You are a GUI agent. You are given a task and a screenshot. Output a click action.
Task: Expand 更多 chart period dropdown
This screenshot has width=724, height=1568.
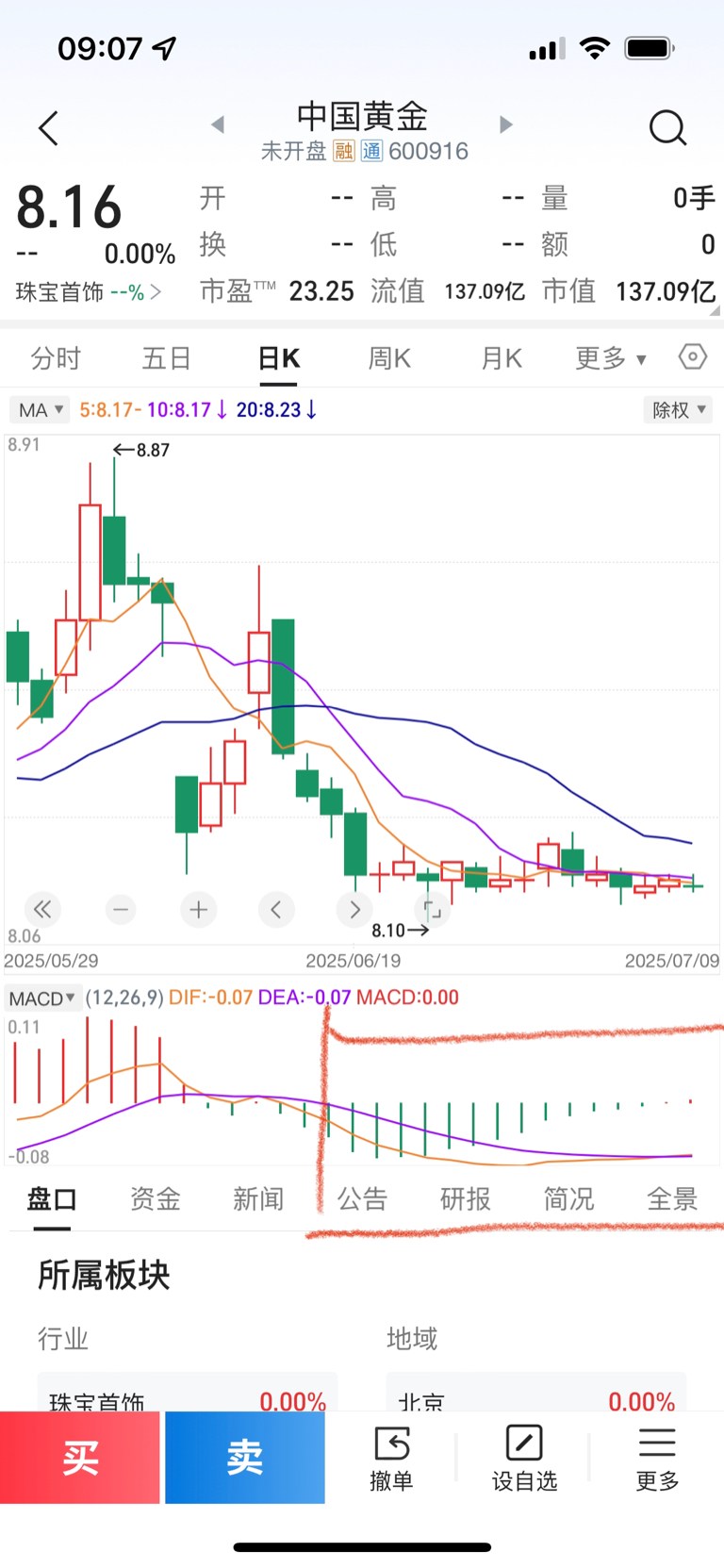tap(611, 358)
